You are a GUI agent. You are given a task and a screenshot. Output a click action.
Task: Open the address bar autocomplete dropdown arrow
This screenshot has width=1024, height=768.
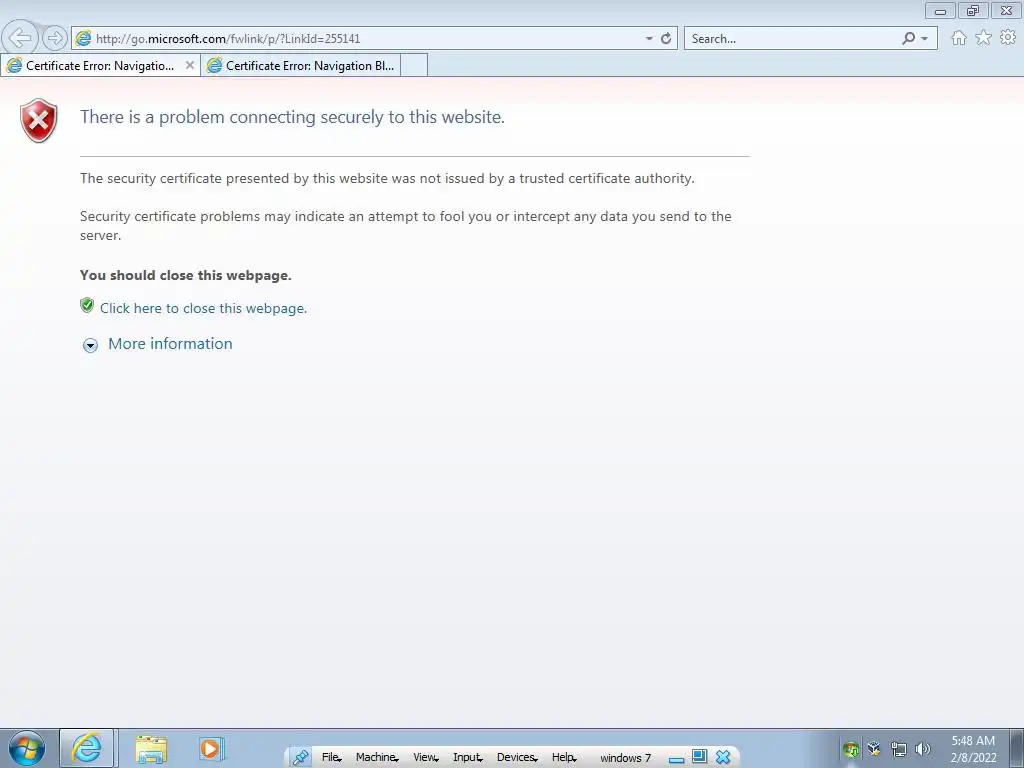pos(649,39)
